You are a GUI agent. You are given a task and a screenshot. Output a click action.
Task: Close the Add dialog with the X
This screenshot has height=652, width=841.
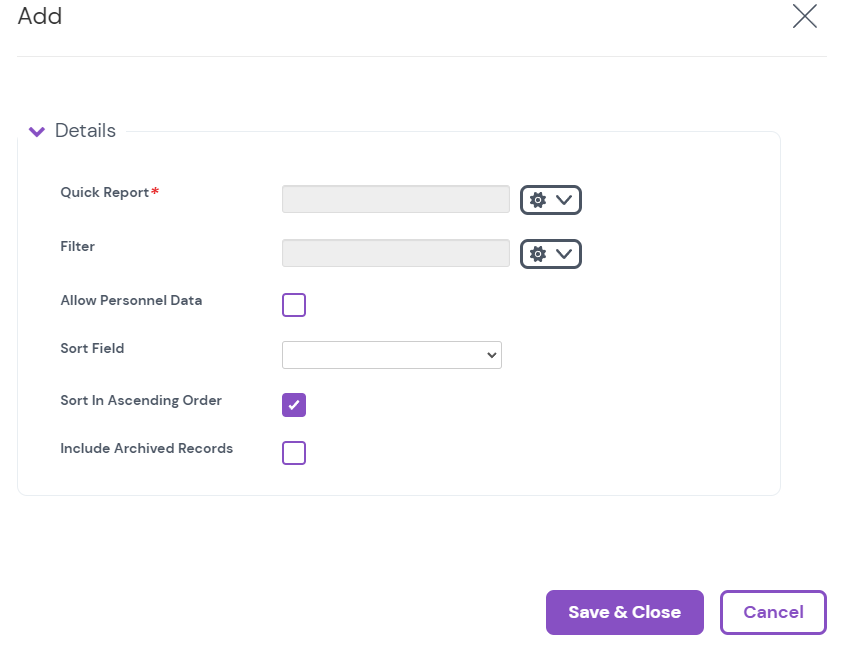pos(804,16)
